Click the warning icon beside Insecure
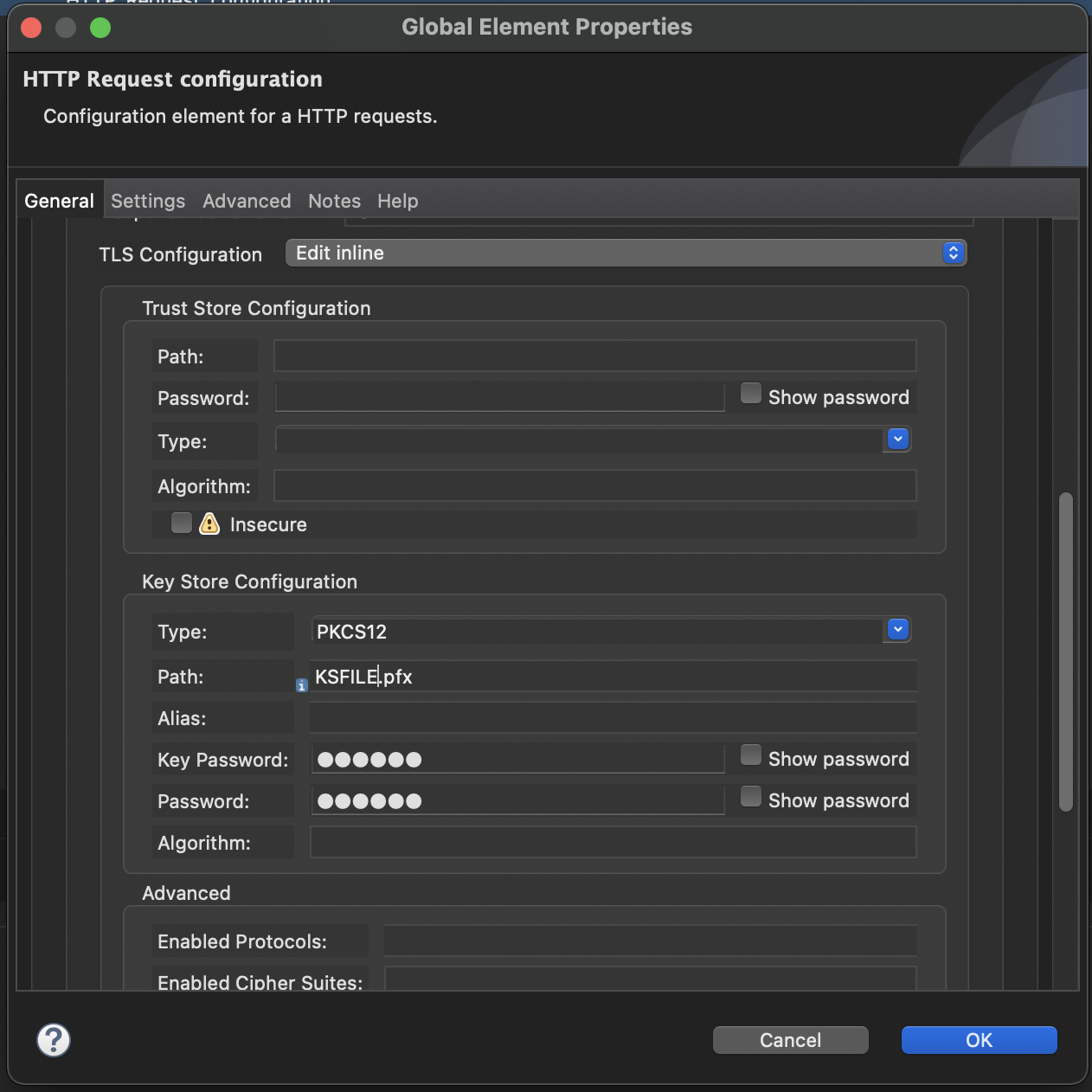The height and width of the screenshot is (1092, 1092). (209, 524)
